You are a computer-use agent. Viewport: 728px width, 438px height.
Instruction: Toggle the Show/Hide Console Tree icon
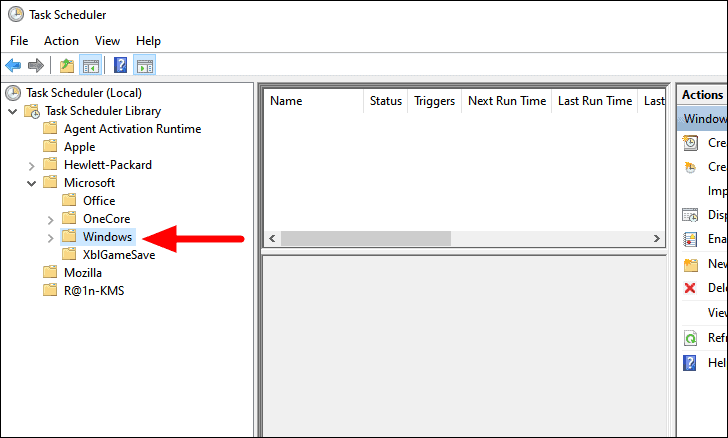pos(91,65)
